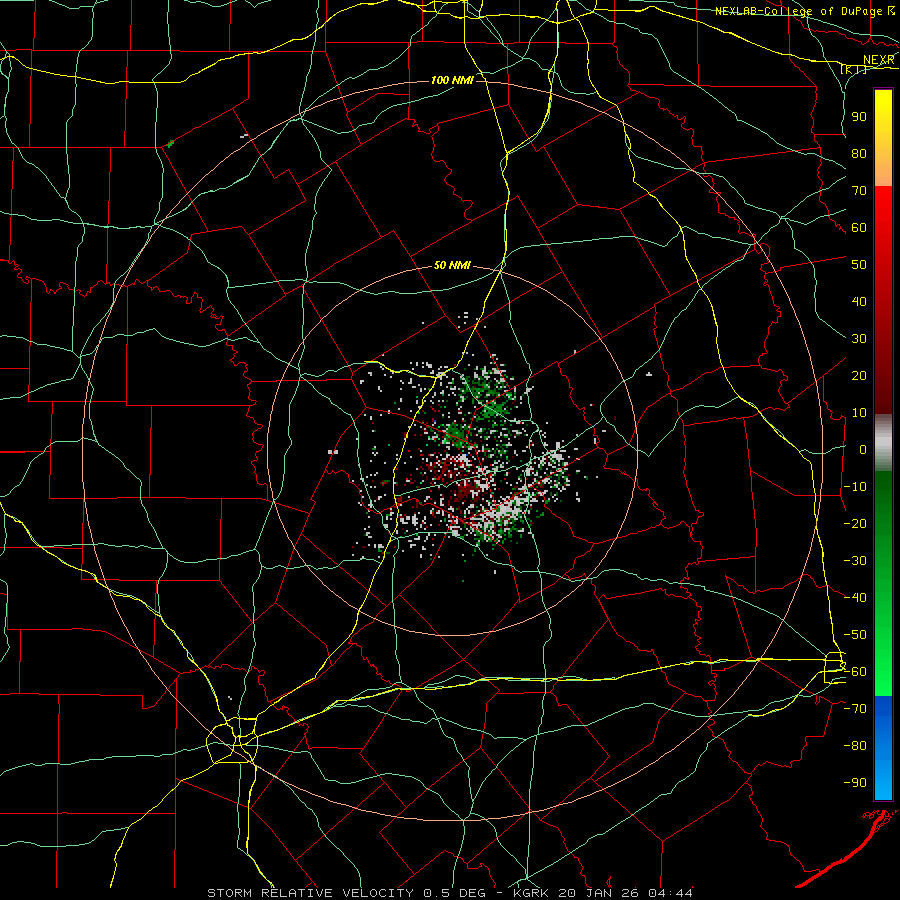
Task: Select the 50 value on the velocity scale
Action: [x=859, y=265]
